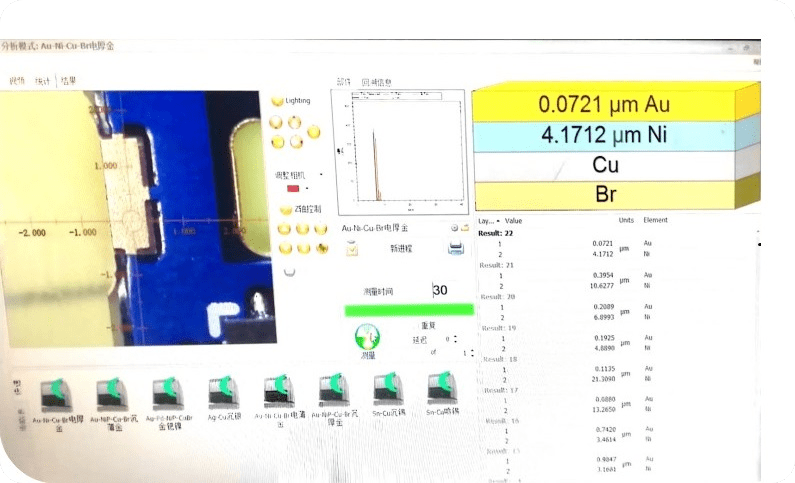Click the green measurement progress bar

pos(409,310)
